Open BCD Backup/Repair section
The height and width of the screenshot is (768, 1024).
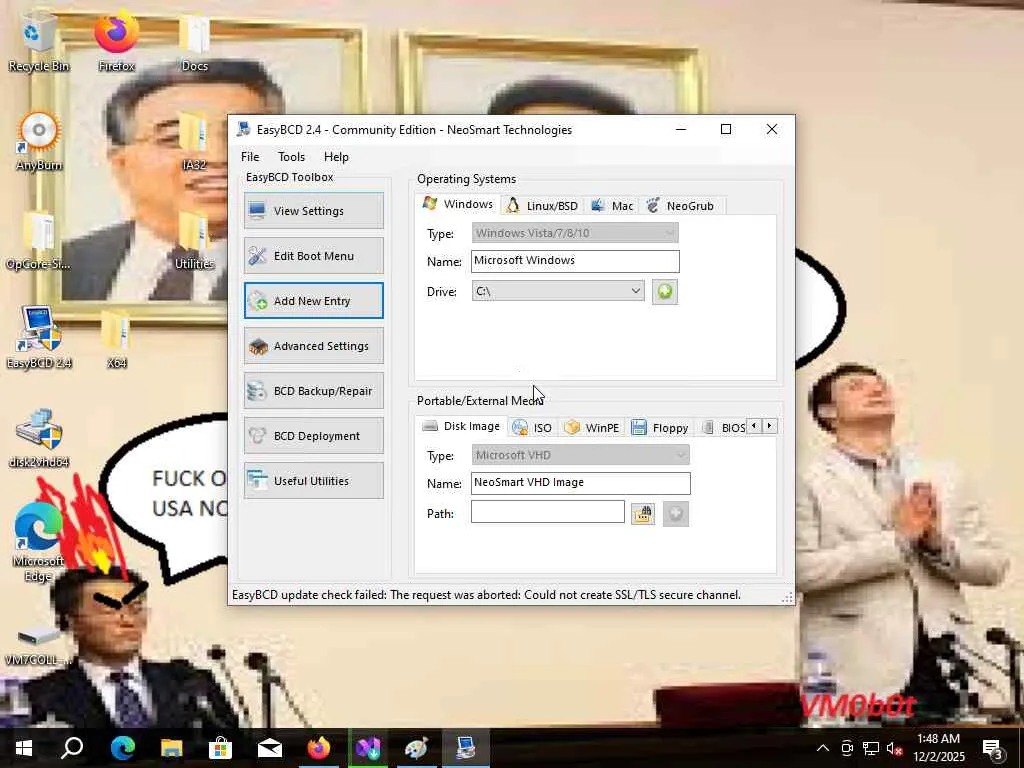313,391
